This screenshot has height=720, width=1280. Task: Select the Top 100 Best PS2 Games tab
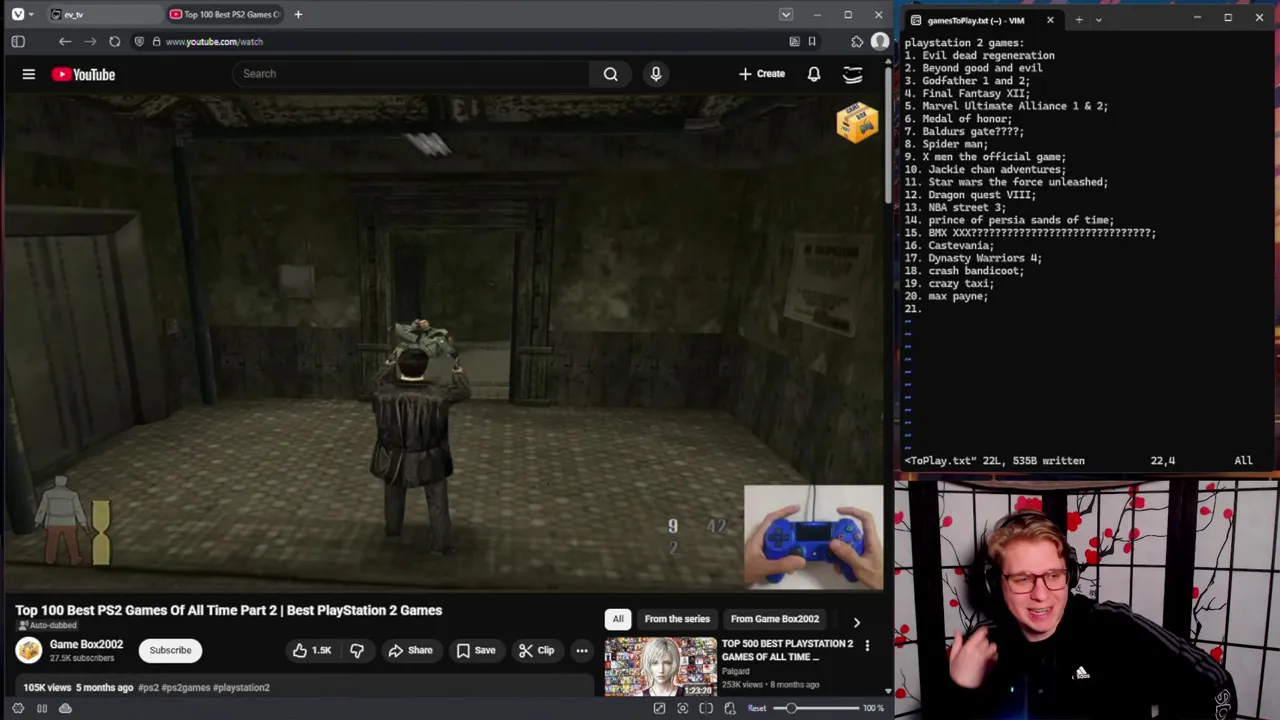(x=225, y=14)
